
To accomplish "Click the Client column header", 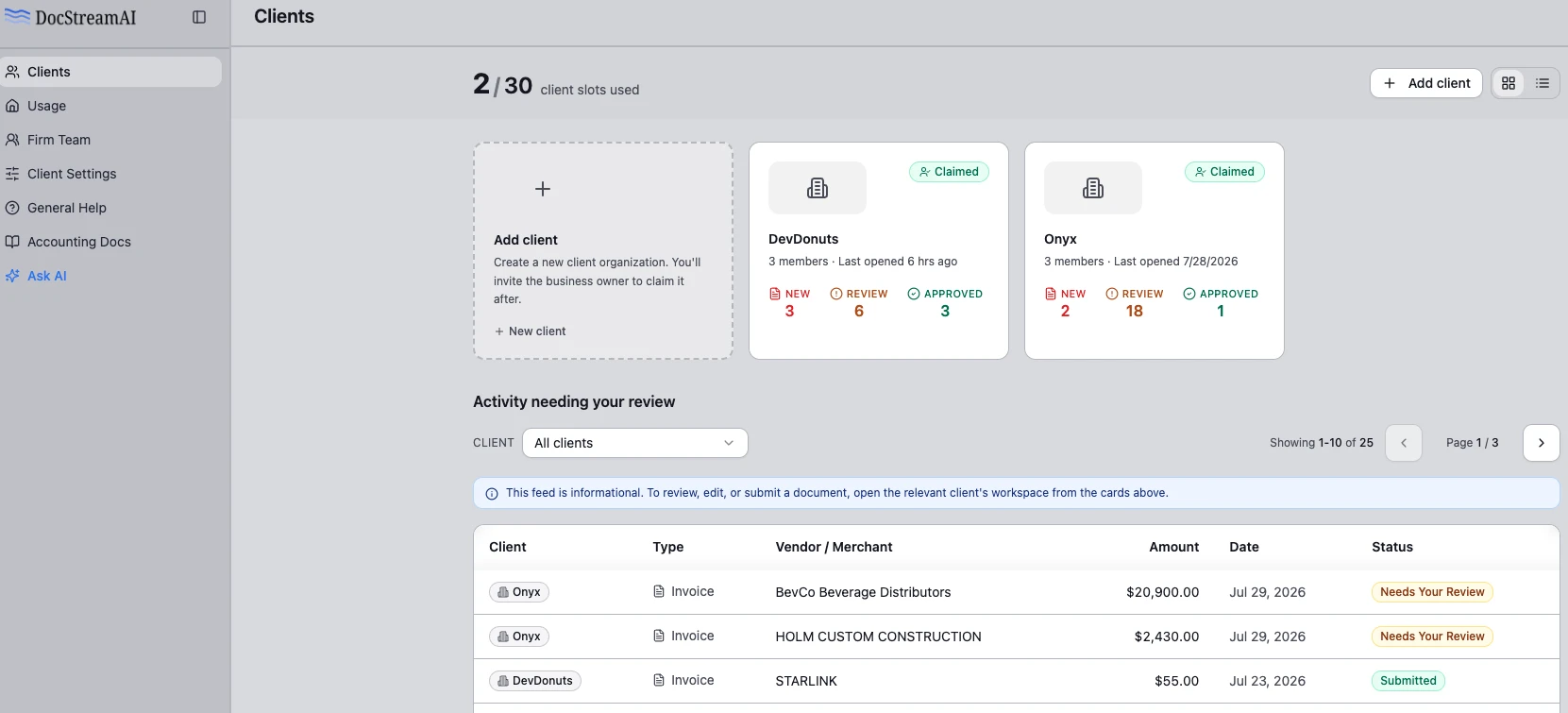I will [508, 547].
